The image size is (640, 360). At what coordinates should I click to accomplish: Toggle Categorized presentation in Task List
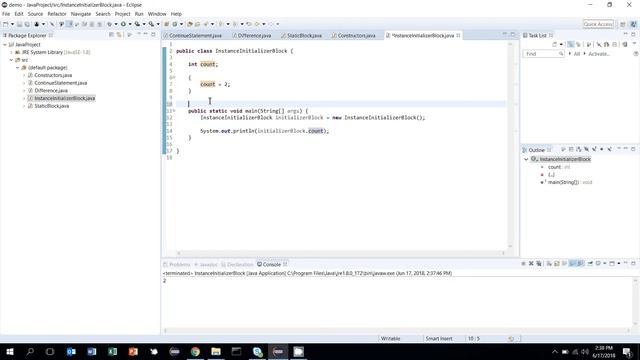(x=570, y=44)
